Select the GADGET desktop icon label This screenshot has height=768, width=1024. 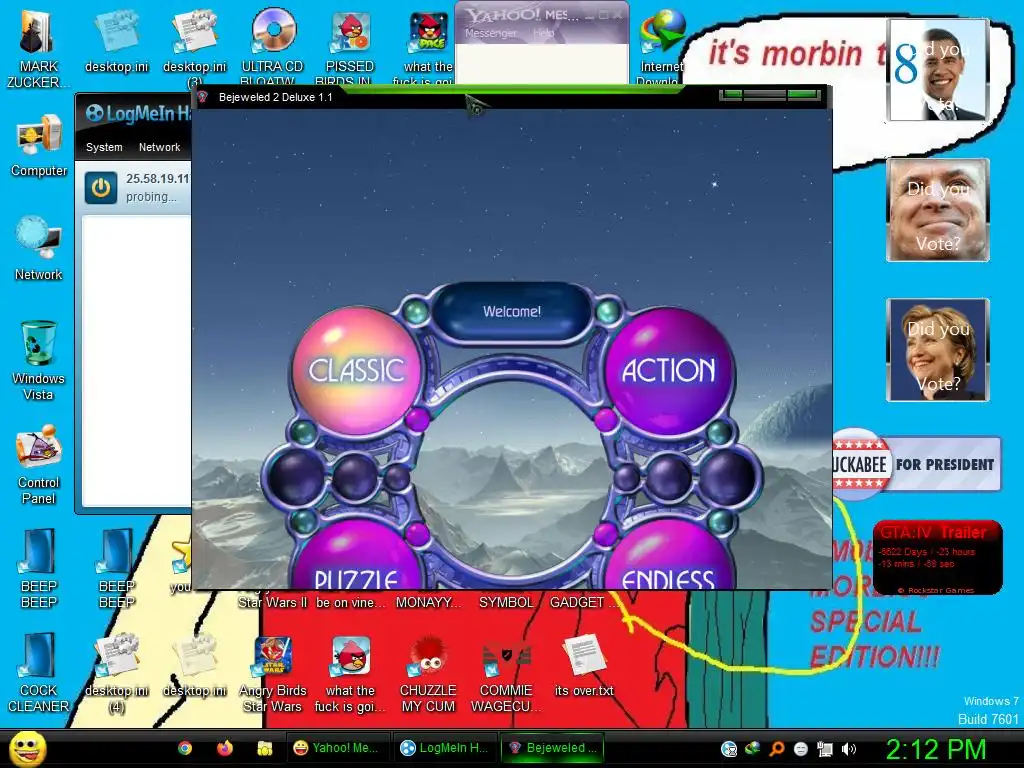tap(583, 602)
